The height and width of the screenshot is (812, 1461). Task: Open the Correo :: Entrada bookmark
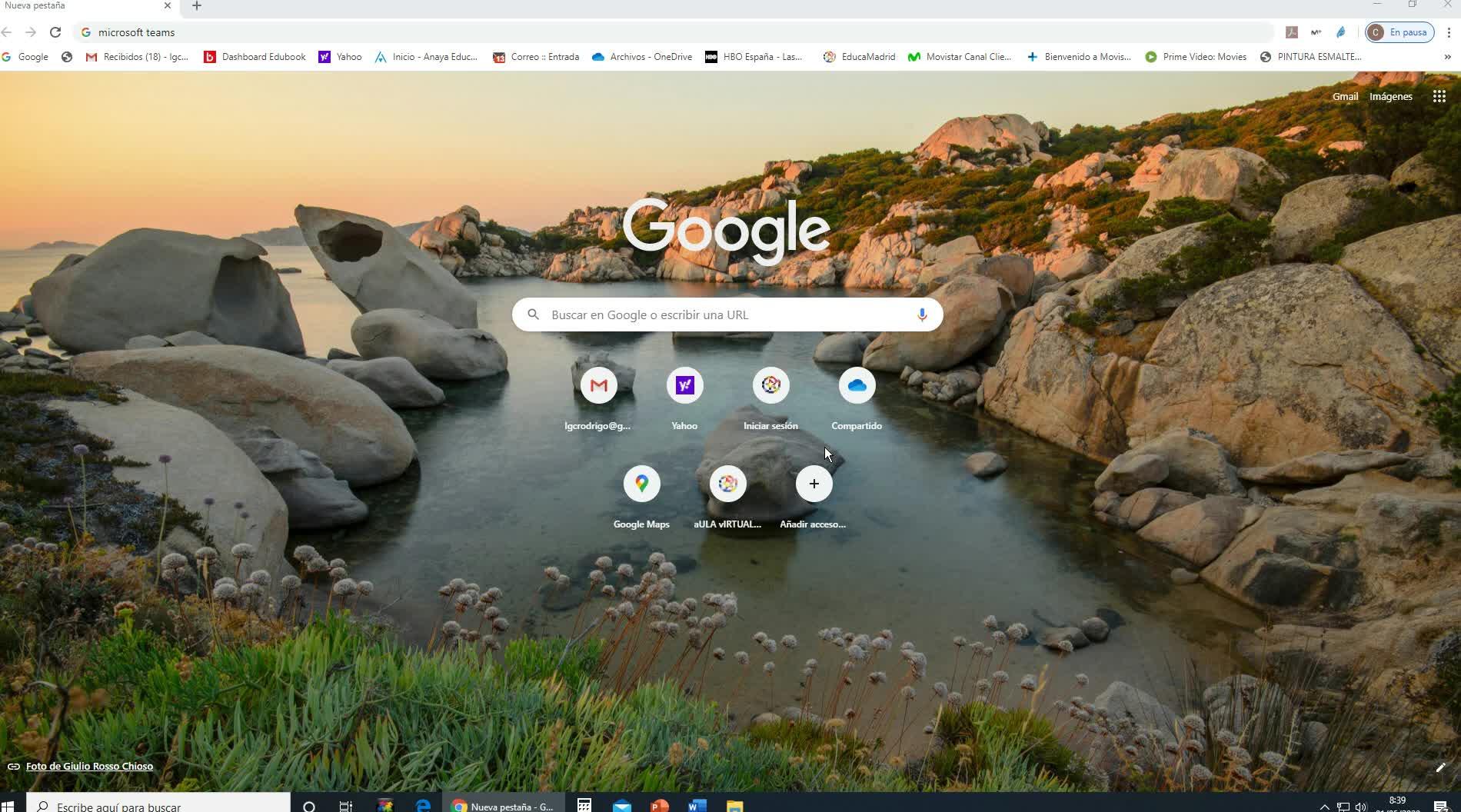pyautogui.click(x=536, y=57)
